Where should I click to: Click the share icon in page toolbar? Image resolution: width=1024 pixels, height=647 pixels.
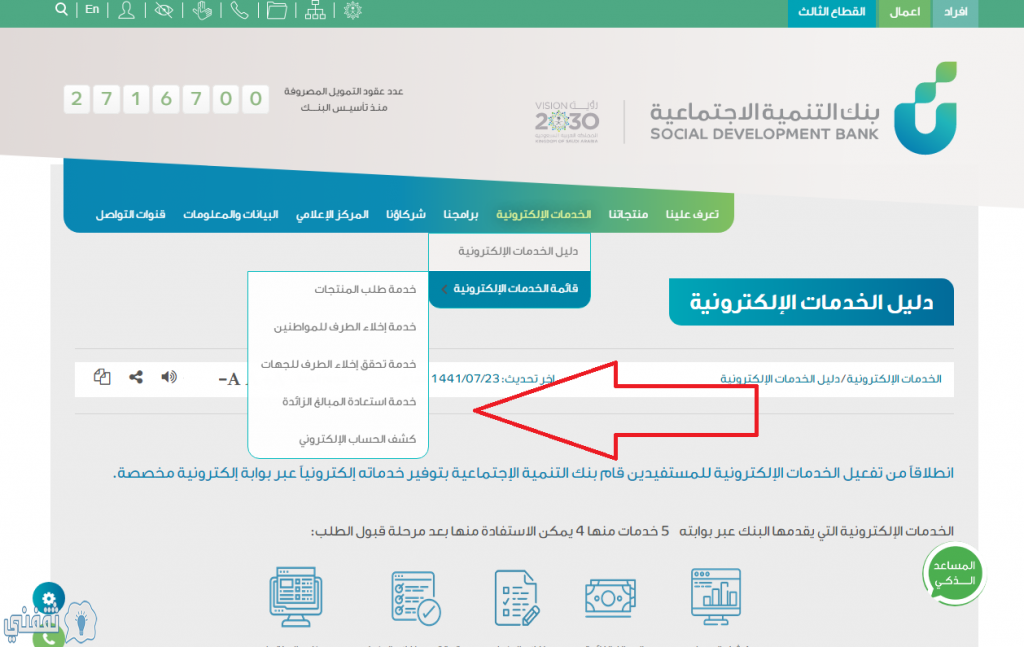pos(136,377)
